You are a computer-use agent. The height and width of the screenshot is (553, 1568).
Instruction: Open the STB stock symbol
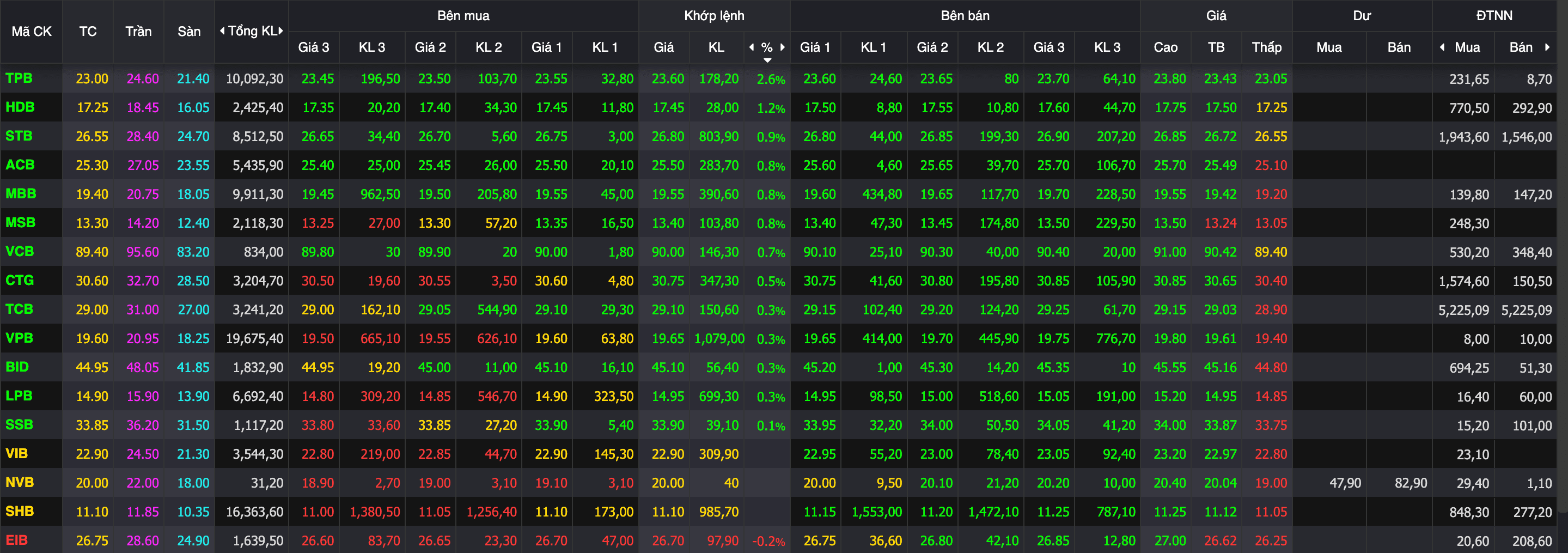point(19,136)
